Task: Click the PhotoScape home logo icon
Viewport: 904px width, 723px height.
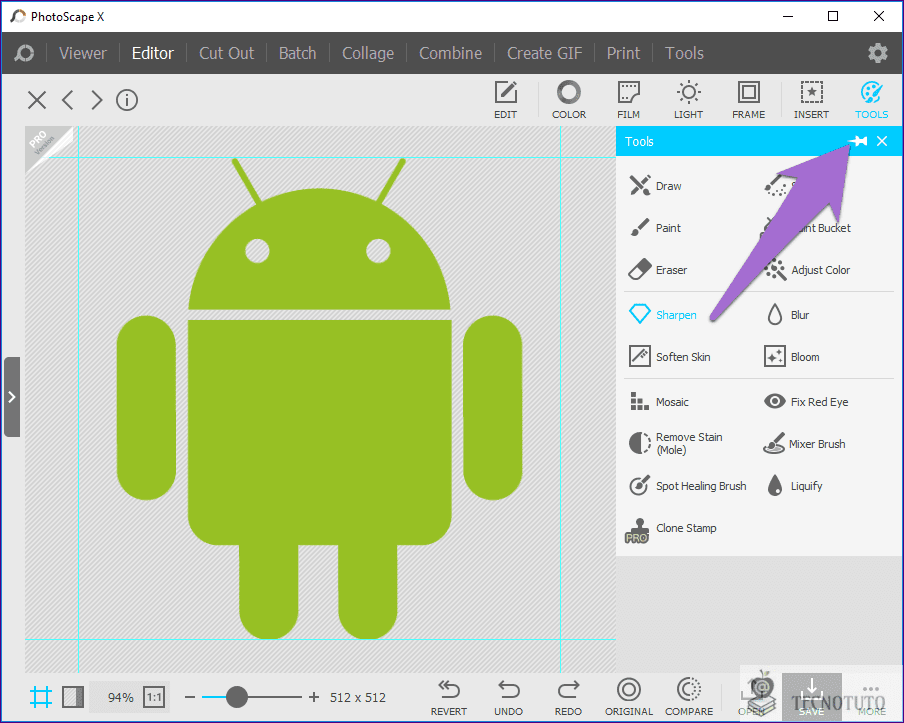Action: (x=24, y=53)
